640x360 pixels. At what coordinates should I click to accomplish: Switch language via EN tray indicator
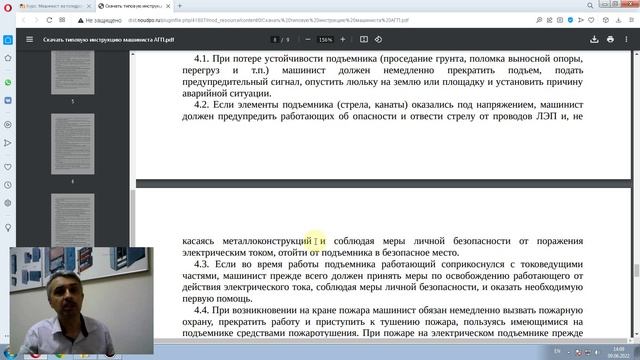tap(557, 351)
